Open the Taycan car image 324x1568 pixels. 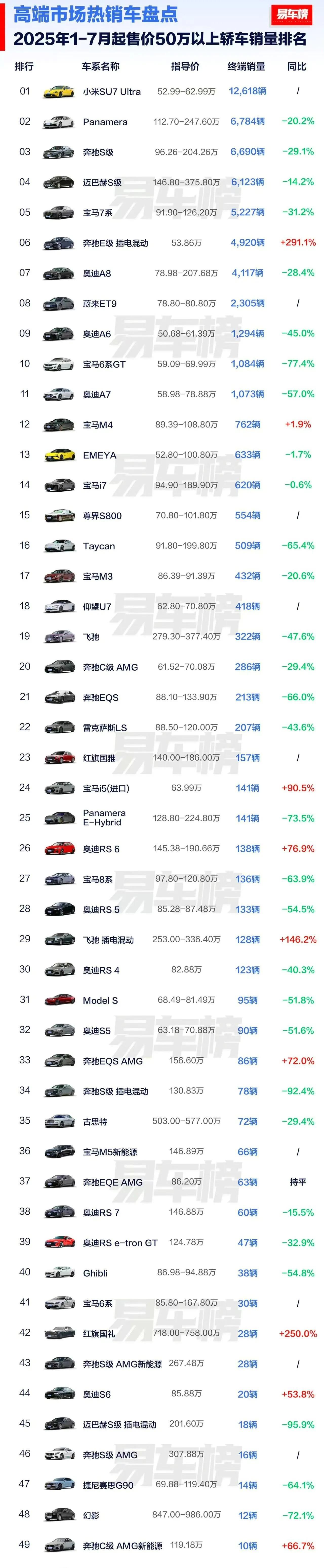click(x=58, y=546)
